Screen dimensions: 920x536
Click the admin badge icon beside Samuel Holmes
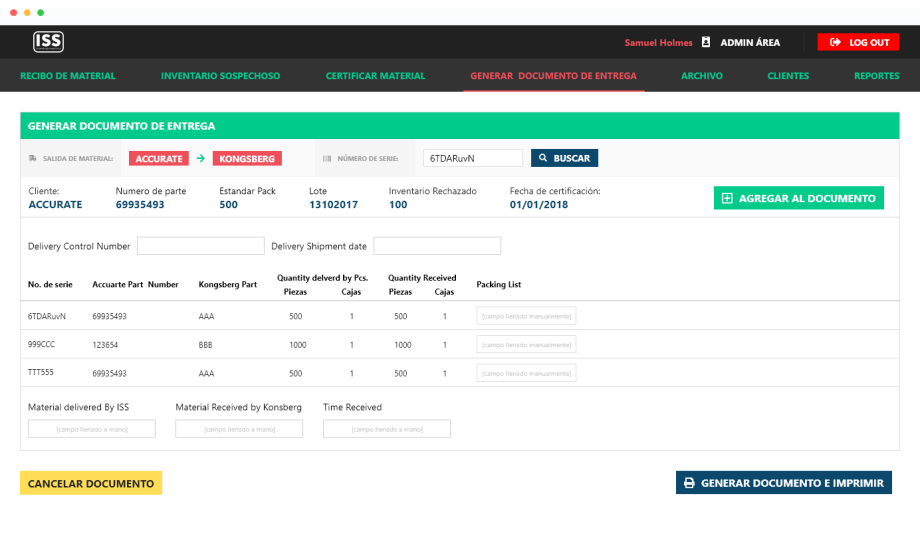[706, 42]
